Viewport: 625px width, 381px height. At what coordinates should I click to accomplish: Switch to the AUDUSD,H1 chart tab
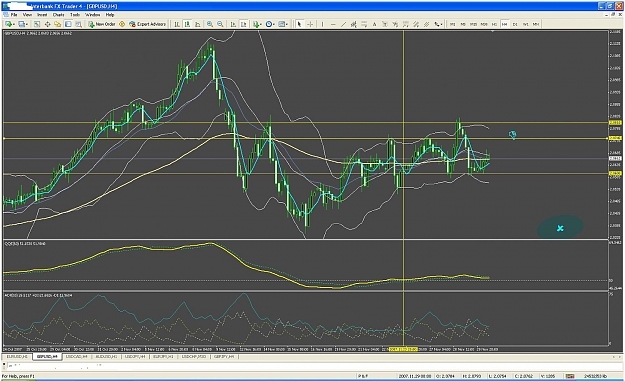106,356
